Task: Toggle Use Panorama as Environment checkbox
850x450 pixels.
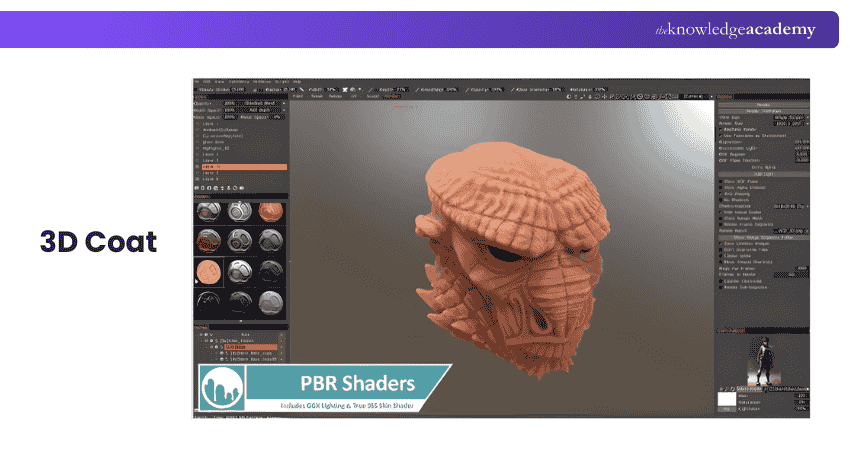Action: click(721, 136)
